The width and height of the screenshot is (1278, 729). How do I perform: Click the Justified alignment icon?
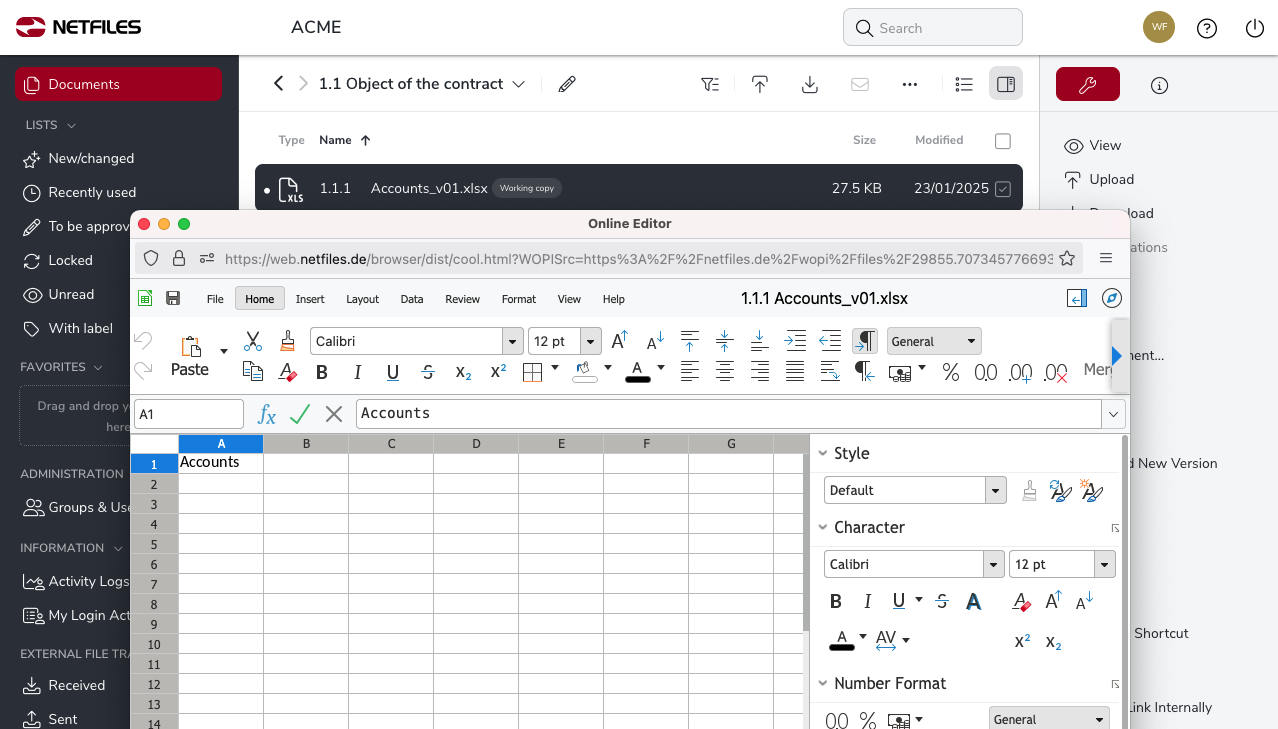795,372
